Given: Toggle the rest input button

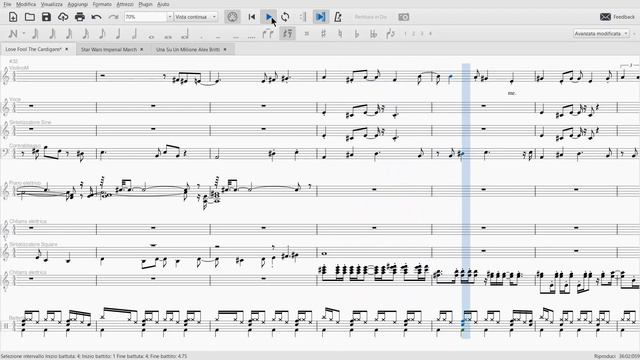Looking at the screenshot, I should (288, 34).
